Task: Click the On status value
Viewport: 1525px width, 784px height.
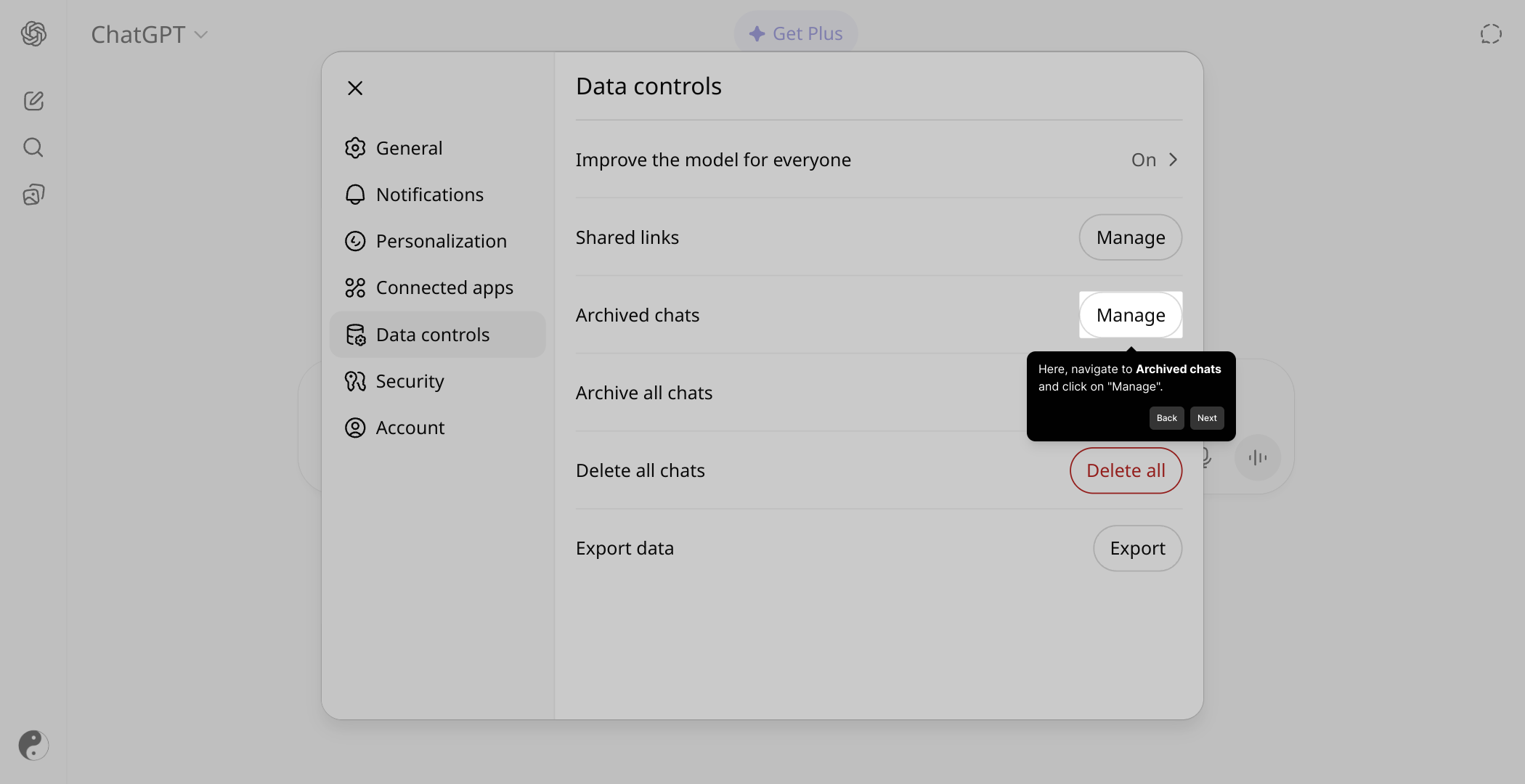Action: (1143, 160)
